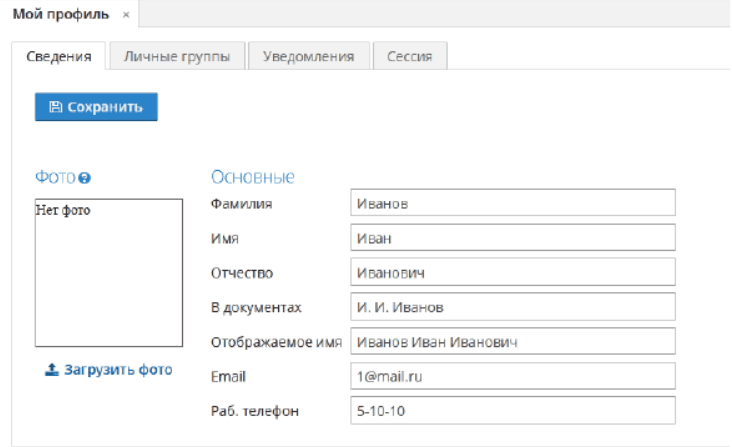
Task: Focus the Раб. телефон input field
Action: tap(513, 410)
